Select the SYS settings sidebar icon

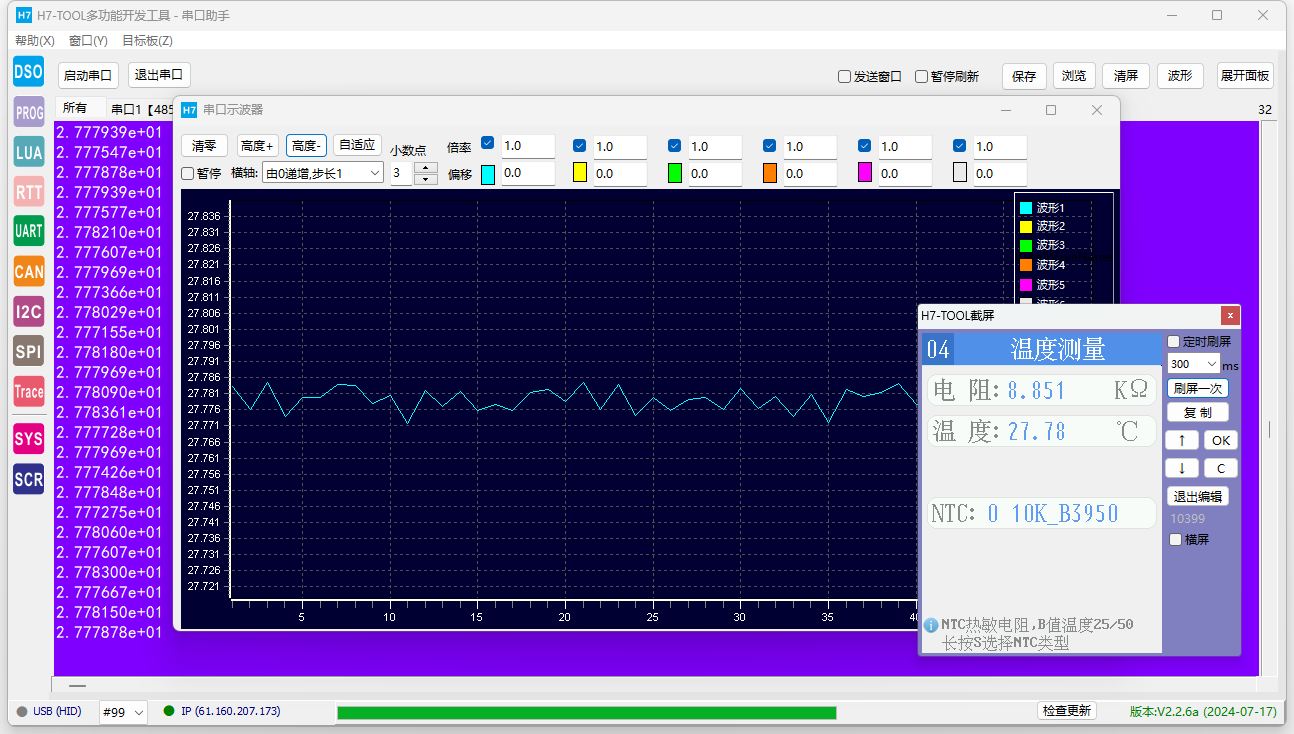pos(29,438)
